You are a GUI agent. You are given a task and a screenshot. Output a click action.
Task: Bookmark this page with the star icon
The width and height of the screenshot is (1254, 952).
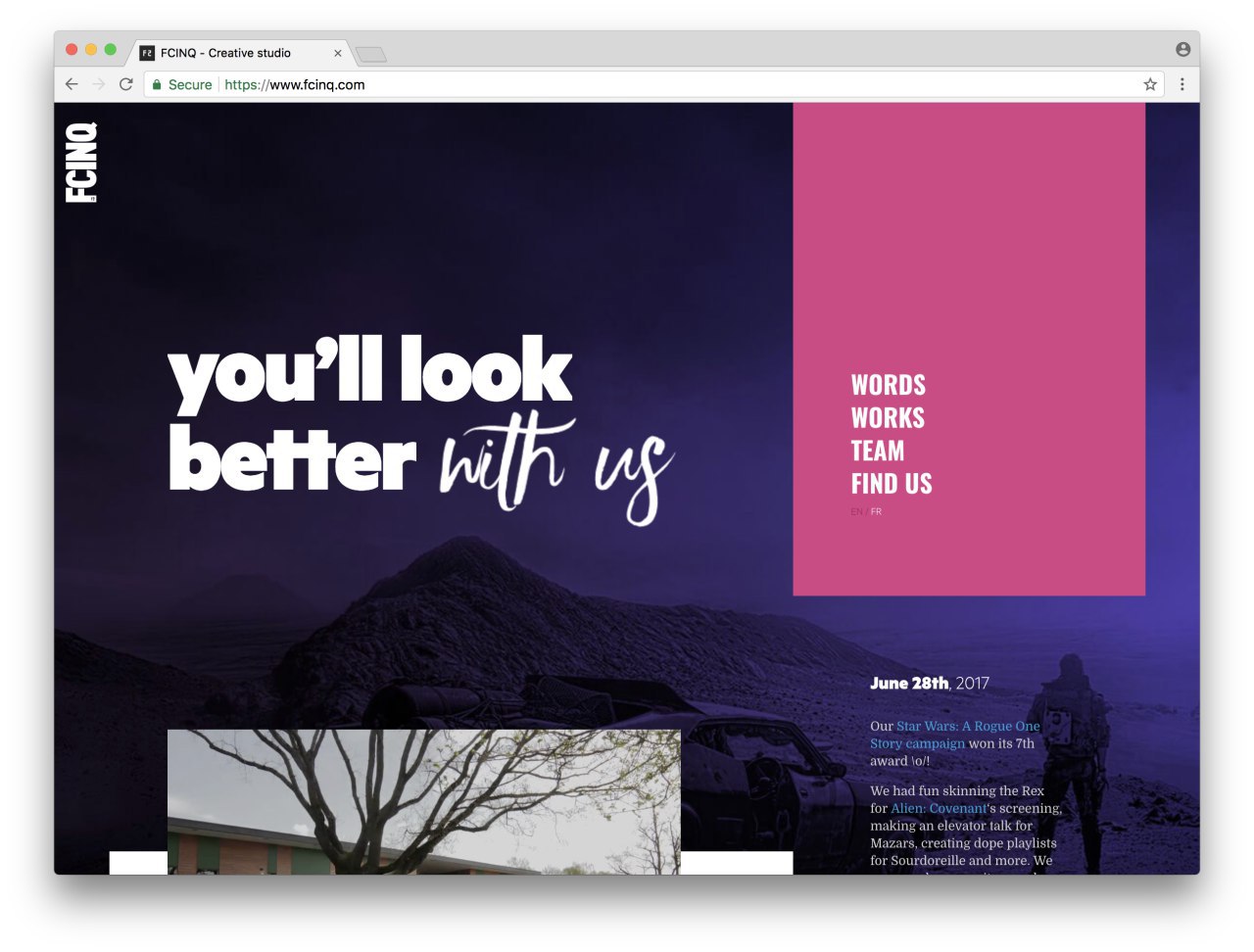[1150, 84]
